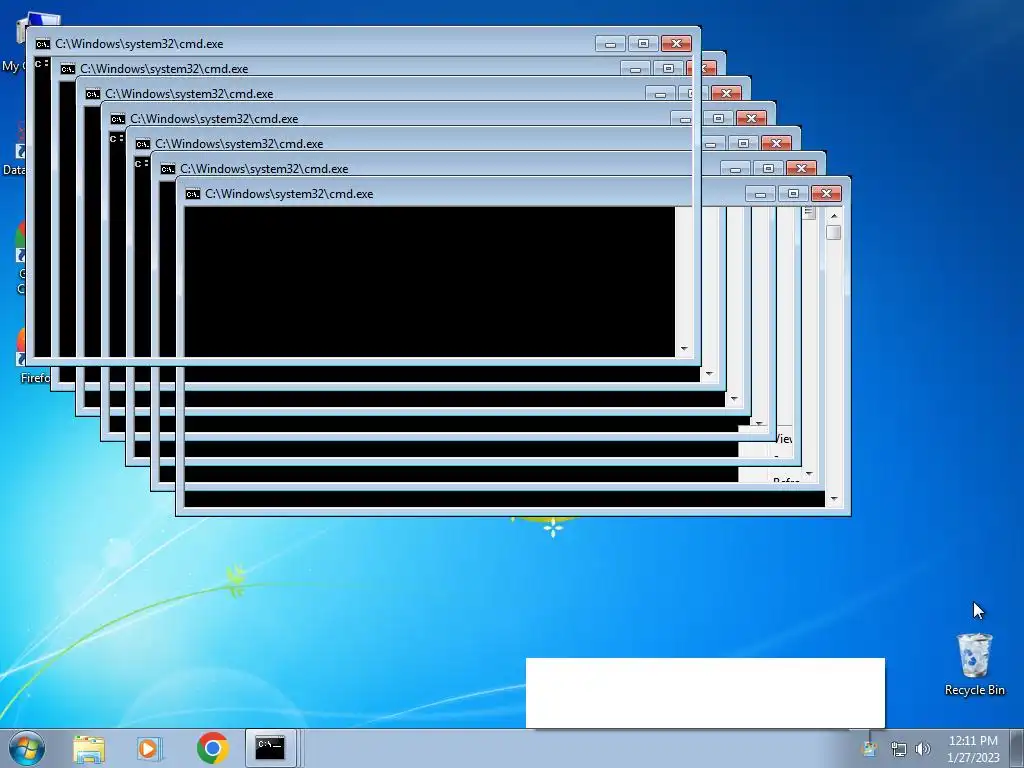Open the volume speaker icon in the tray
This screenshot has height=768, width=1024.
coord(922,749)
